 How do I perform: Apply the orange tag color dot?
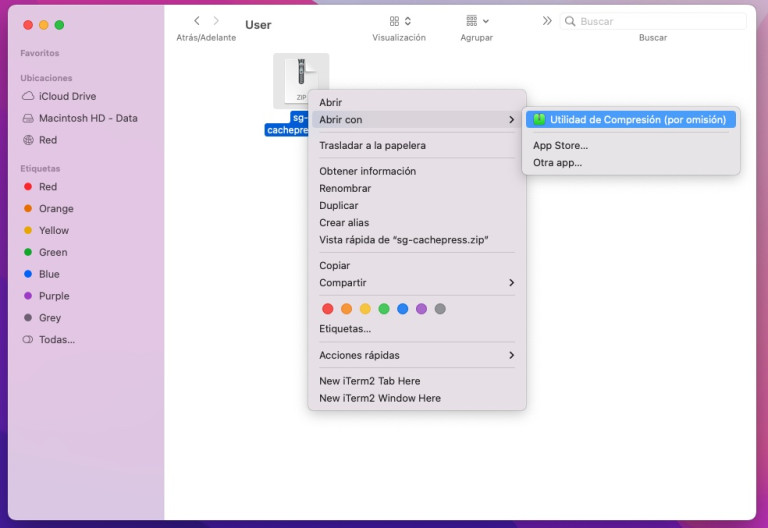pyautogui.click(x=346, y=309)
